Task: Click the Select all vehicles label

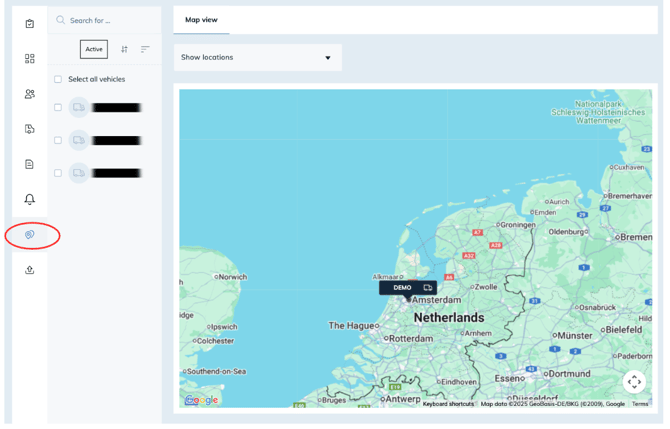Action: coord(97,79)
